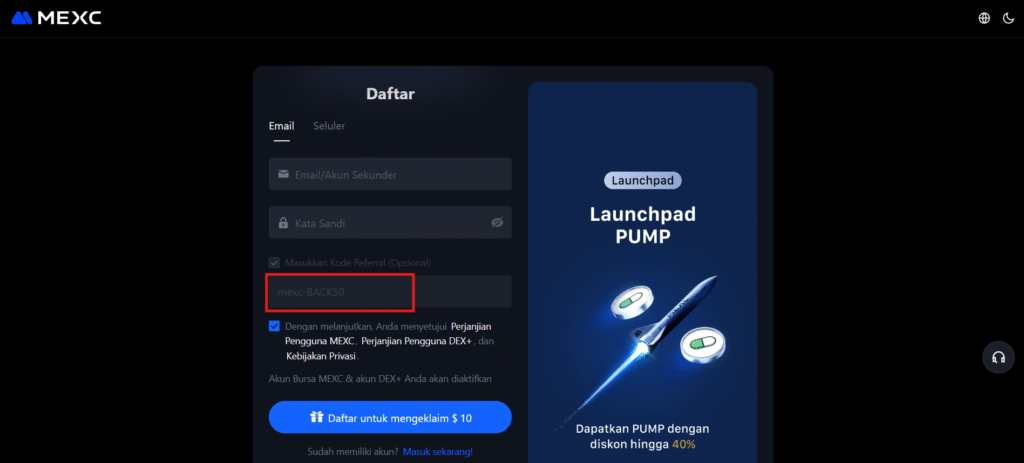Click the mexc-BACK50 referral code field

point(390,292)
